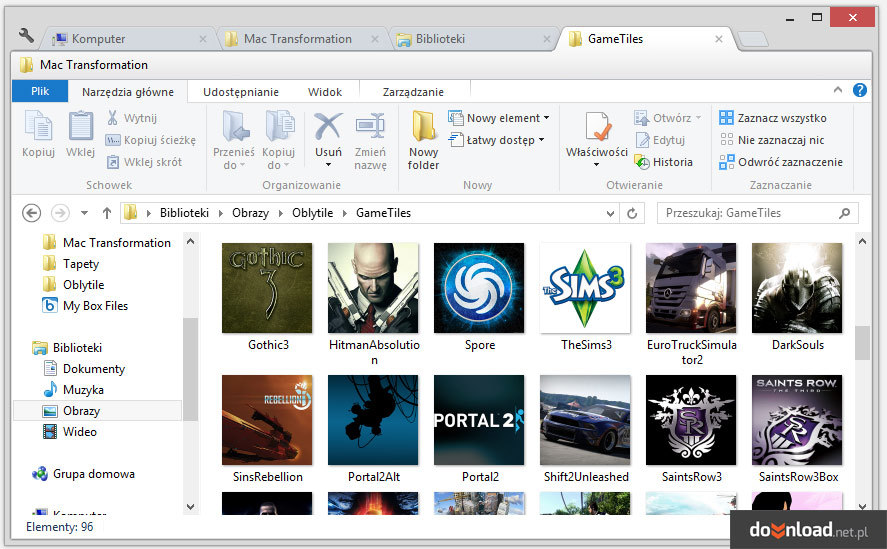
Task: Select the HitmanAbsolution thumbnail
Action: (x=373, y=288)
